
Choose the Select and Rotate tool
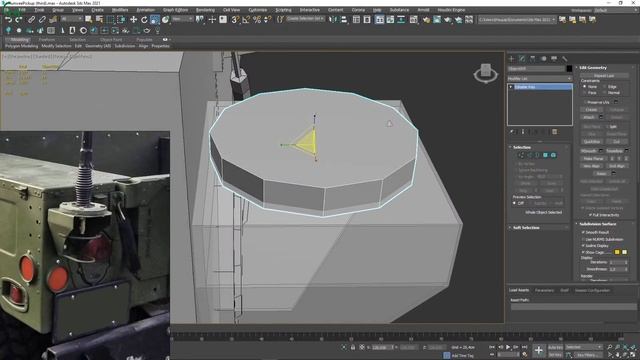144,20
